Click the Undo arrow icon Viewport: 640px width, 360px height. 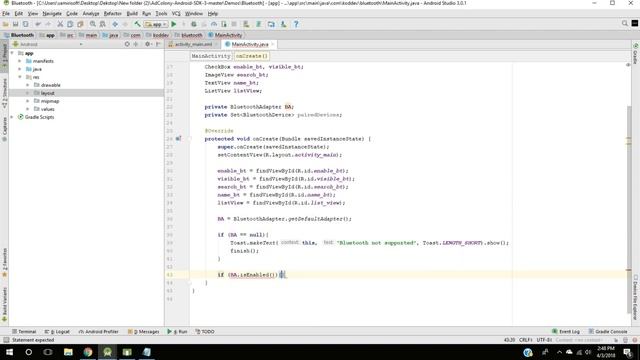click(x=38, y=24)
